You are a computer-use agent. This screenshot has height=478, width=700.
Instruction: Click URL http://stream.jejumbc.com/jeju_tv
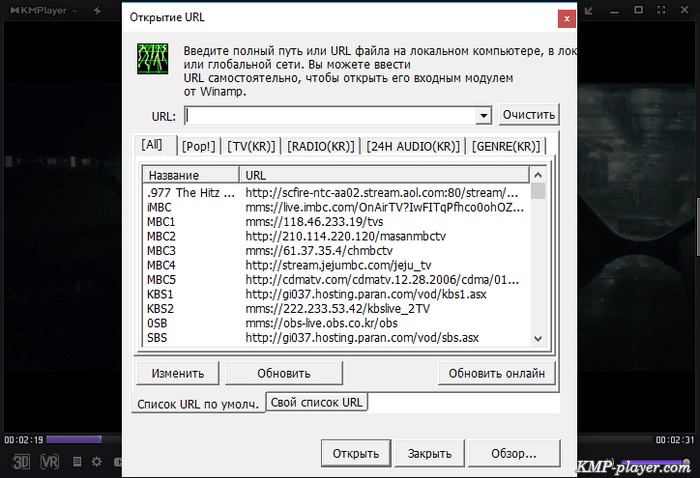coord(338,265)
